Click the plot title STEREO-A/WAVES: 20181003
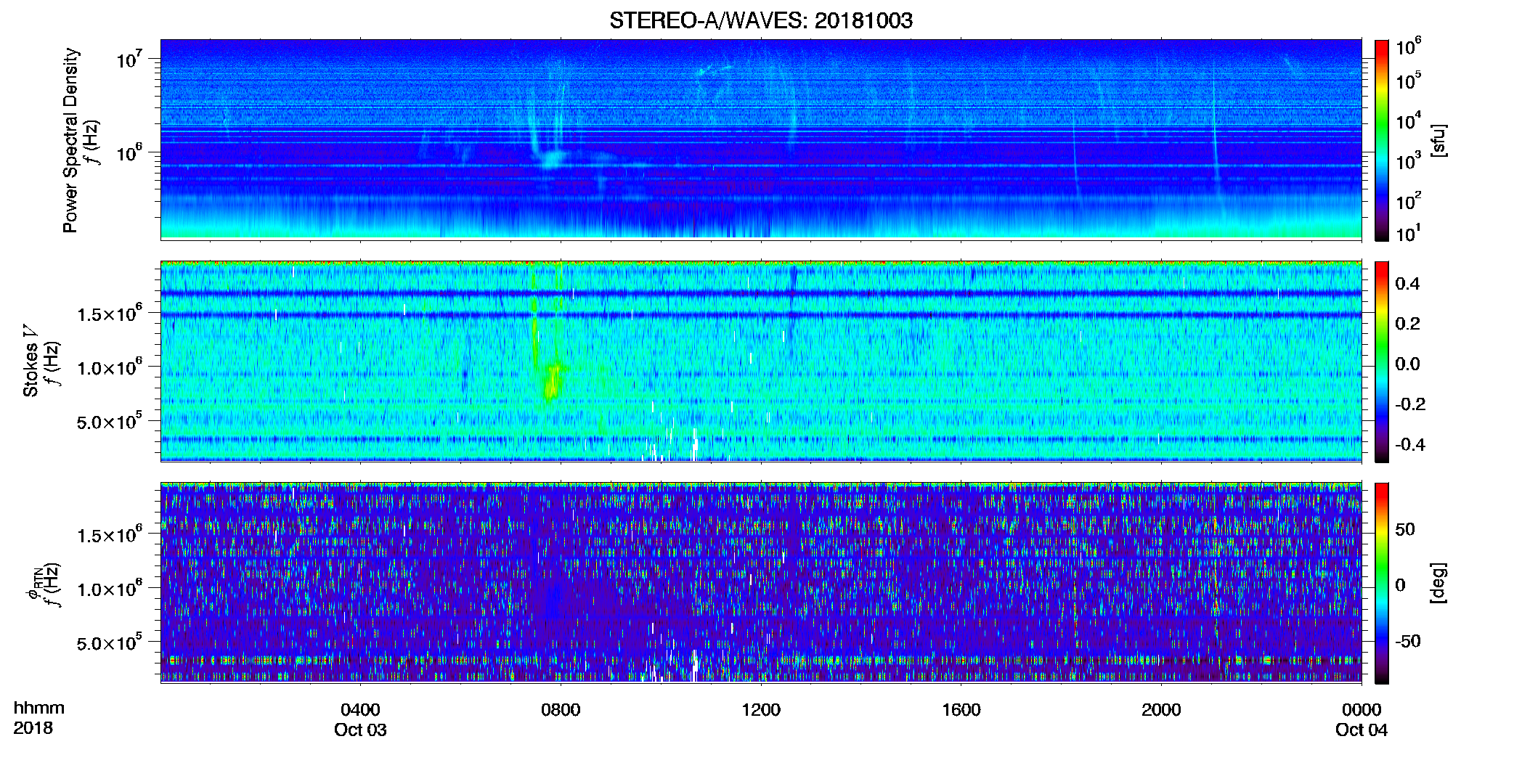 coord(761,20)
